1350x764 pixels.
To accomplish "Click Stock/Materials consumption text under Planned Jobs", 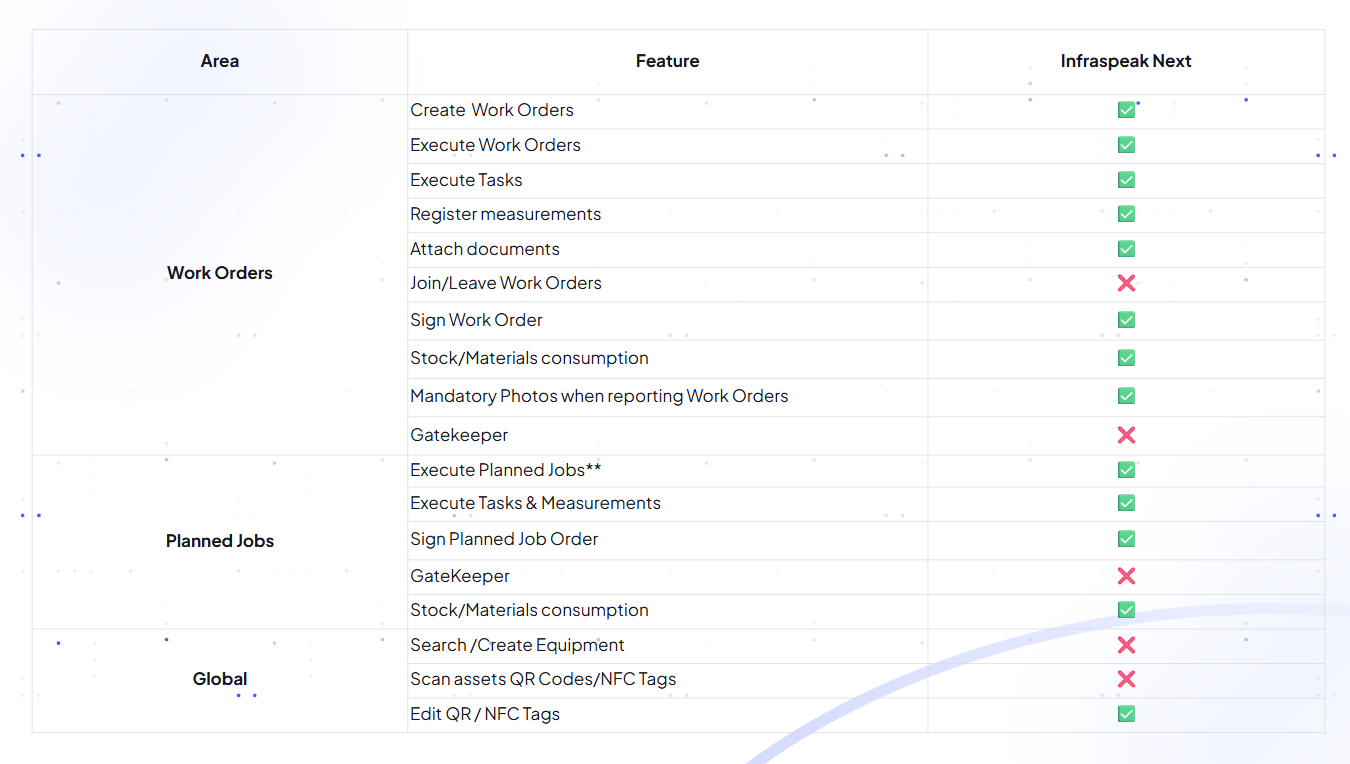I will (x=529, y=610).
